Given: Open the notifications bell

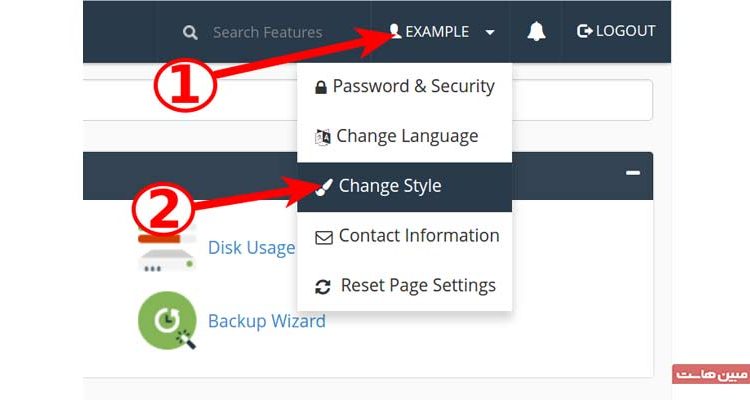Looking at the screenshot, I should [x=536, y=31].
